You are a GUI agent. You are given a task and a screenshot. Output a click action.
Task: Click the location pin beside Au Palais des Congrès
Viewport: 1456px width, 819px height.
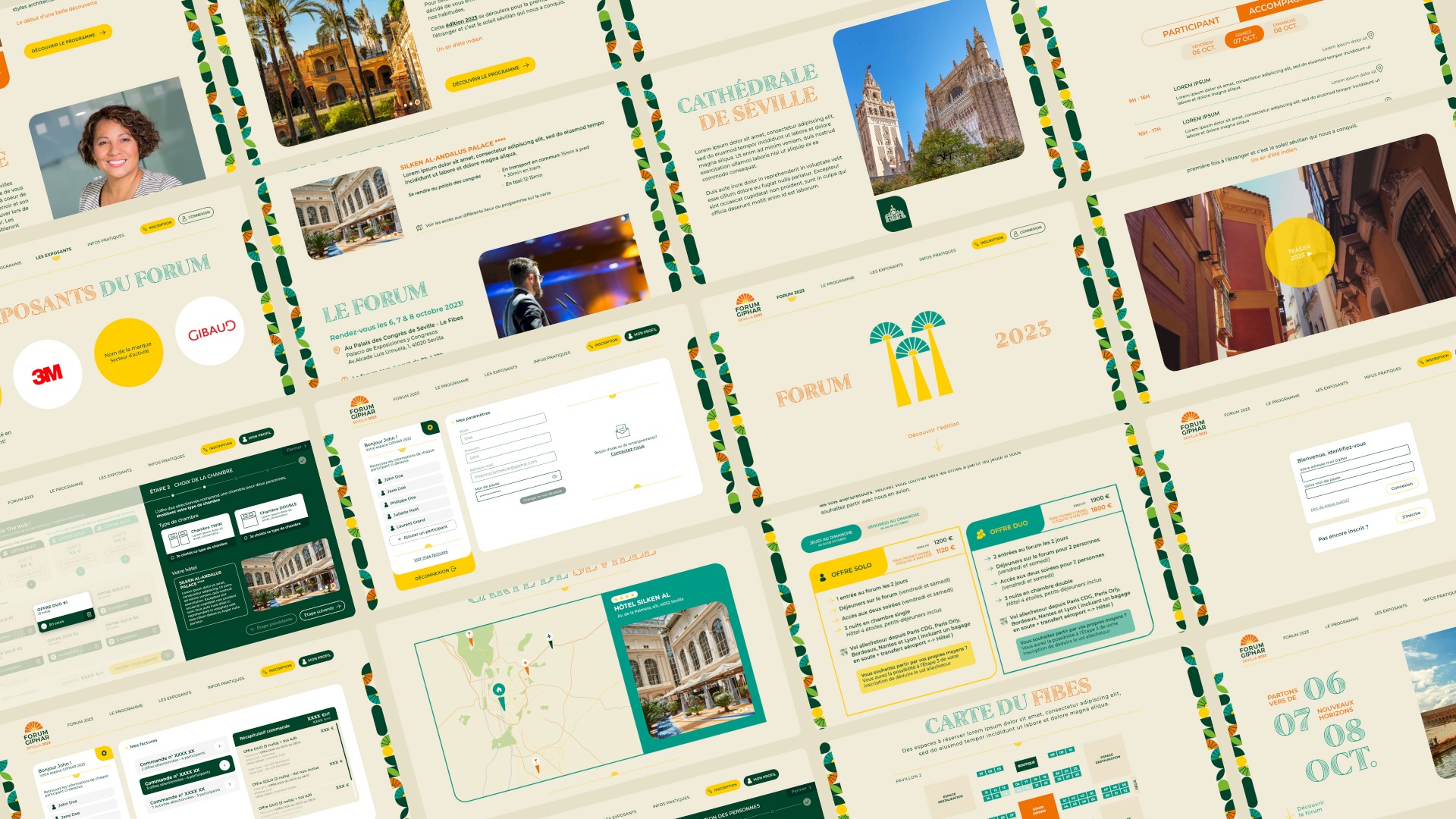pyautogui.click(x=337, y=350)
